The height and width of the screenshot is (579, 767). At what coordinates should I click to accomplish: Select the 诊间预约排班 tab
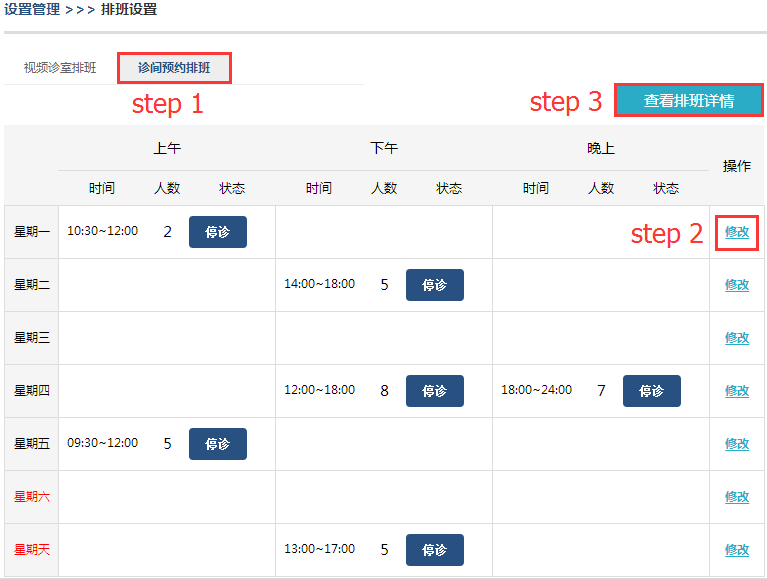click(174, 69)
